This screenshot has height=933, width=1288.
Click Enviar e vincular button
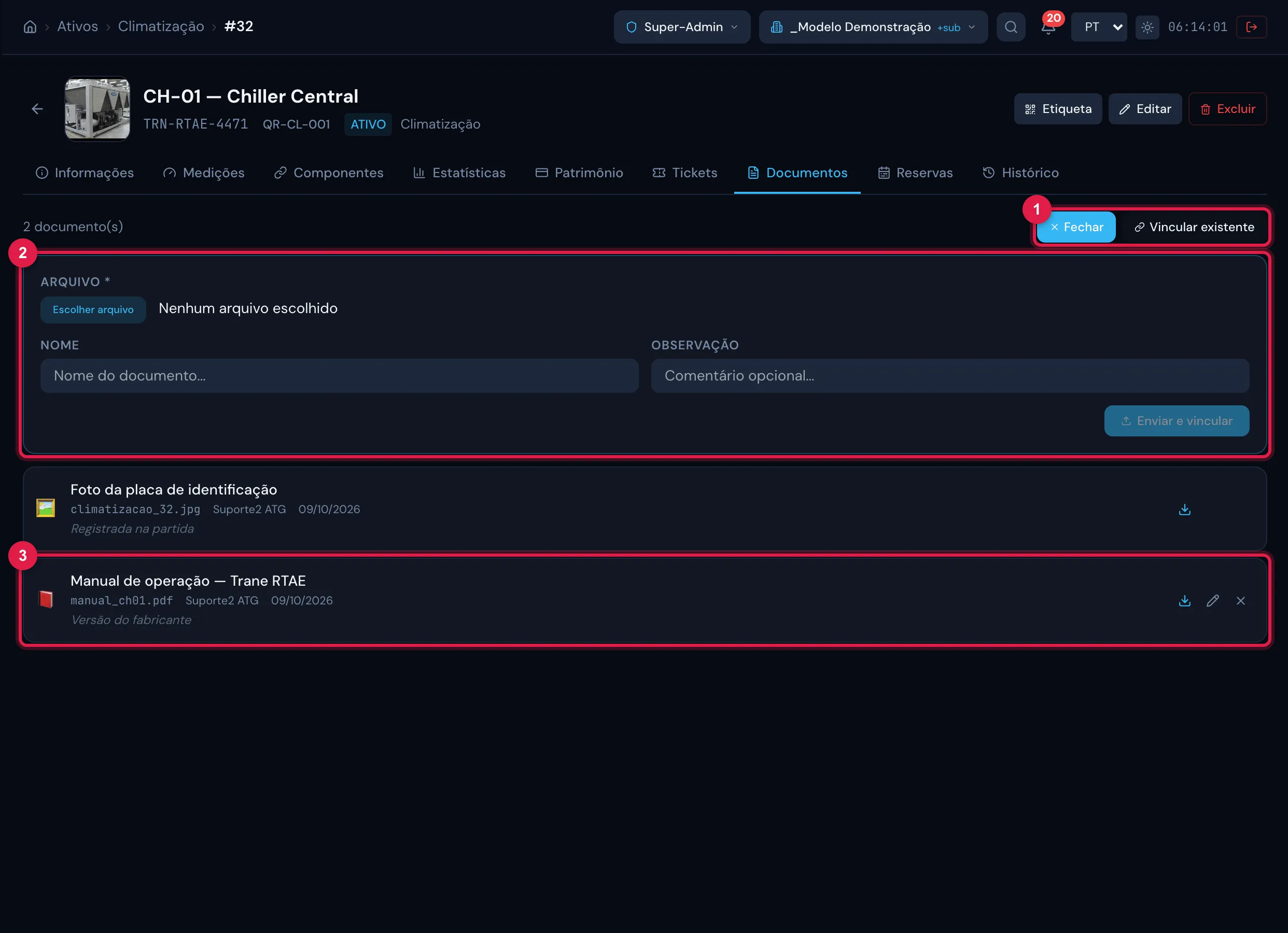pos(1176,421)
